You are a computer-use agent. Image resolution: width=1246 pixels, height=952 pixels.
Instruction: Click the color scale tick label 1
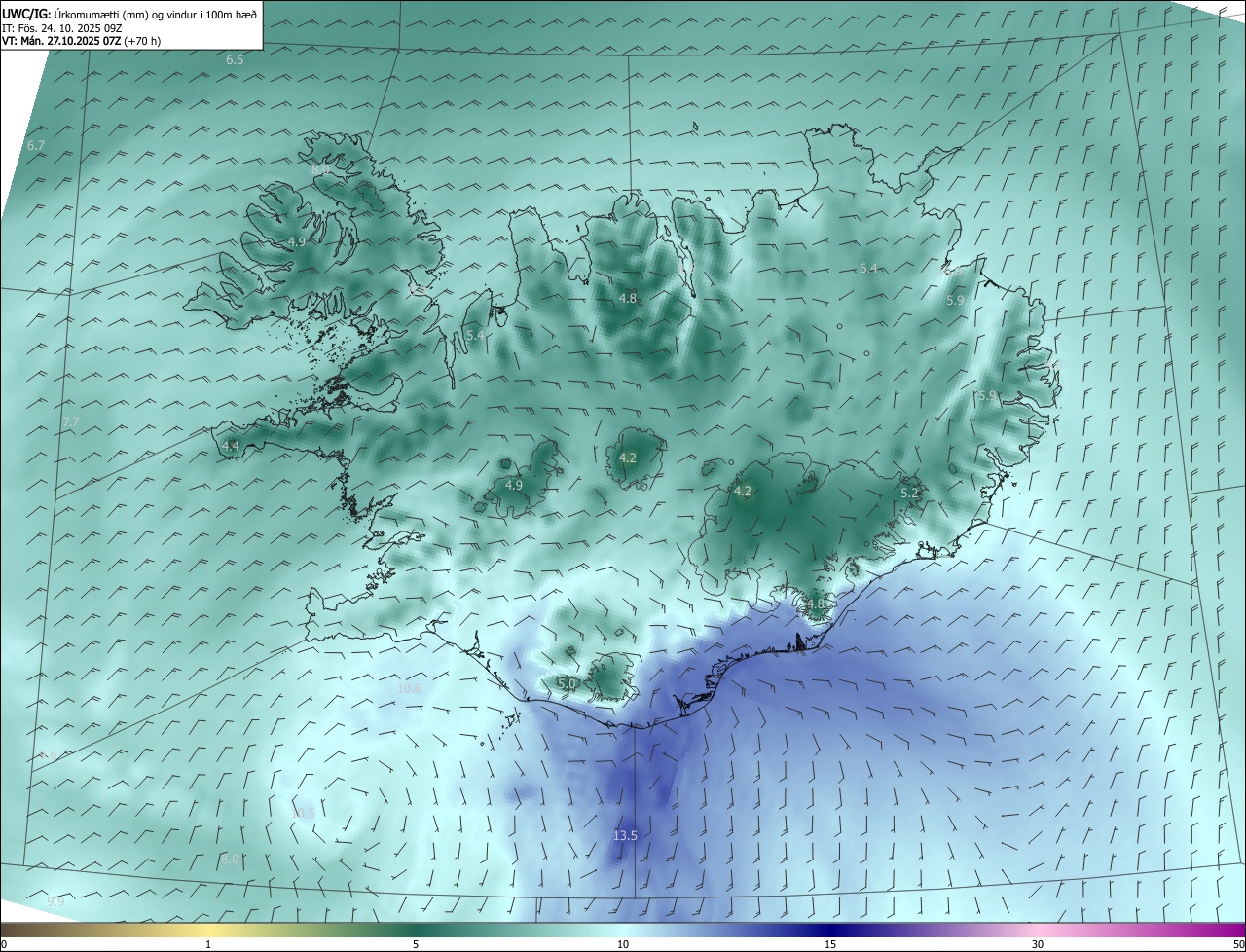pyautogui.click(x=208, y=944)
